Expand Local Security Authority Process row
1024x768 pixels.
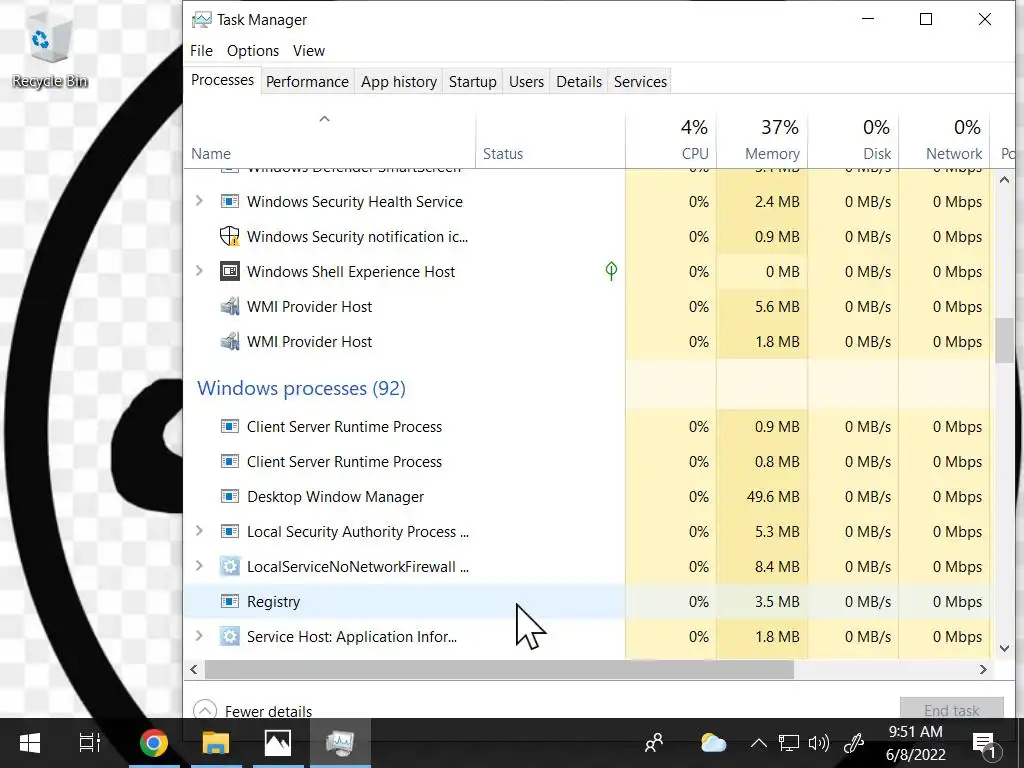pos(200,531)
